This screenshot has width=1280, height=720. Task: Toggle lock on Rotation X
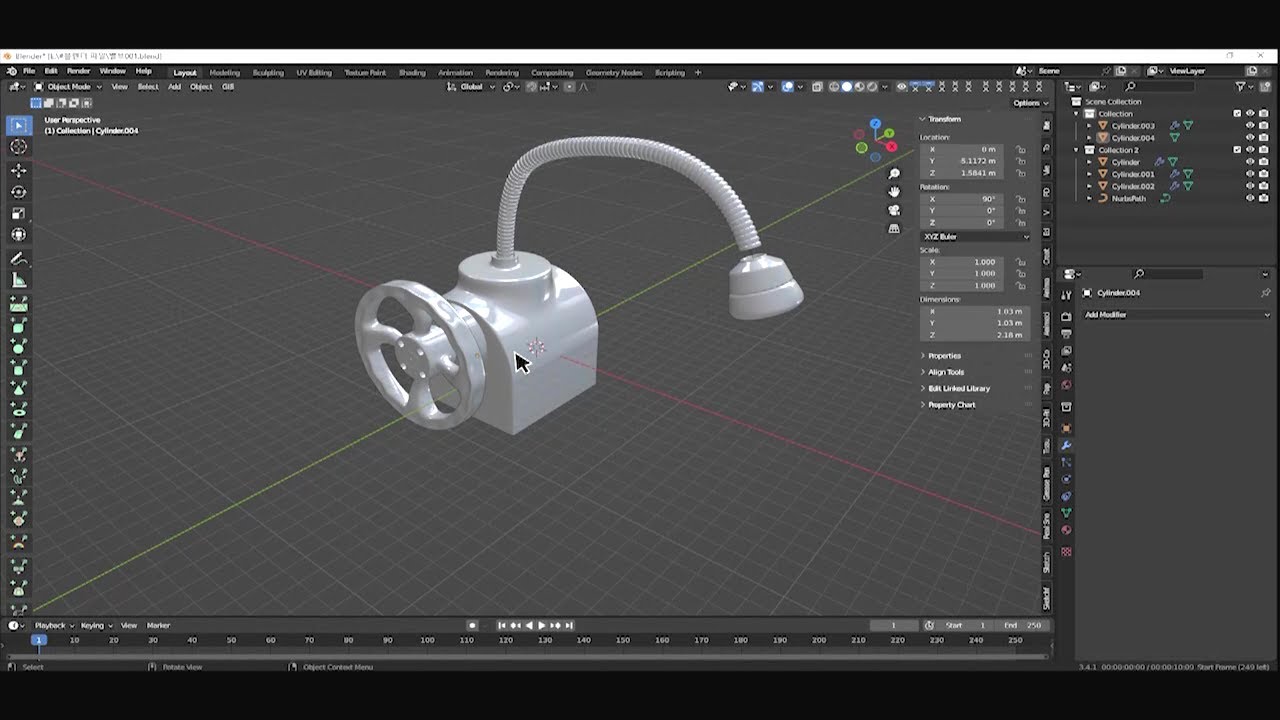[1021, 199]
